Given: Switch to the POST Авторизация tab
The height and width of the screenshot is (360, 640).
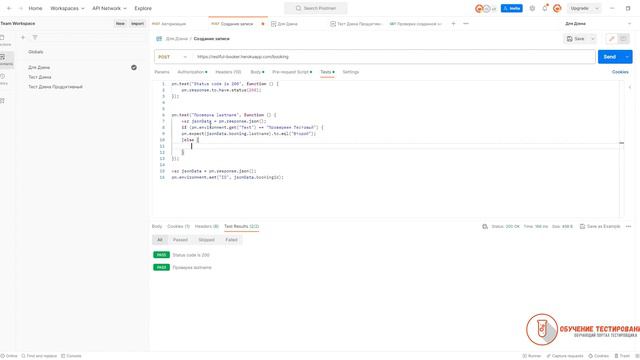Looking at the screenshot, I should coord(169,24).
